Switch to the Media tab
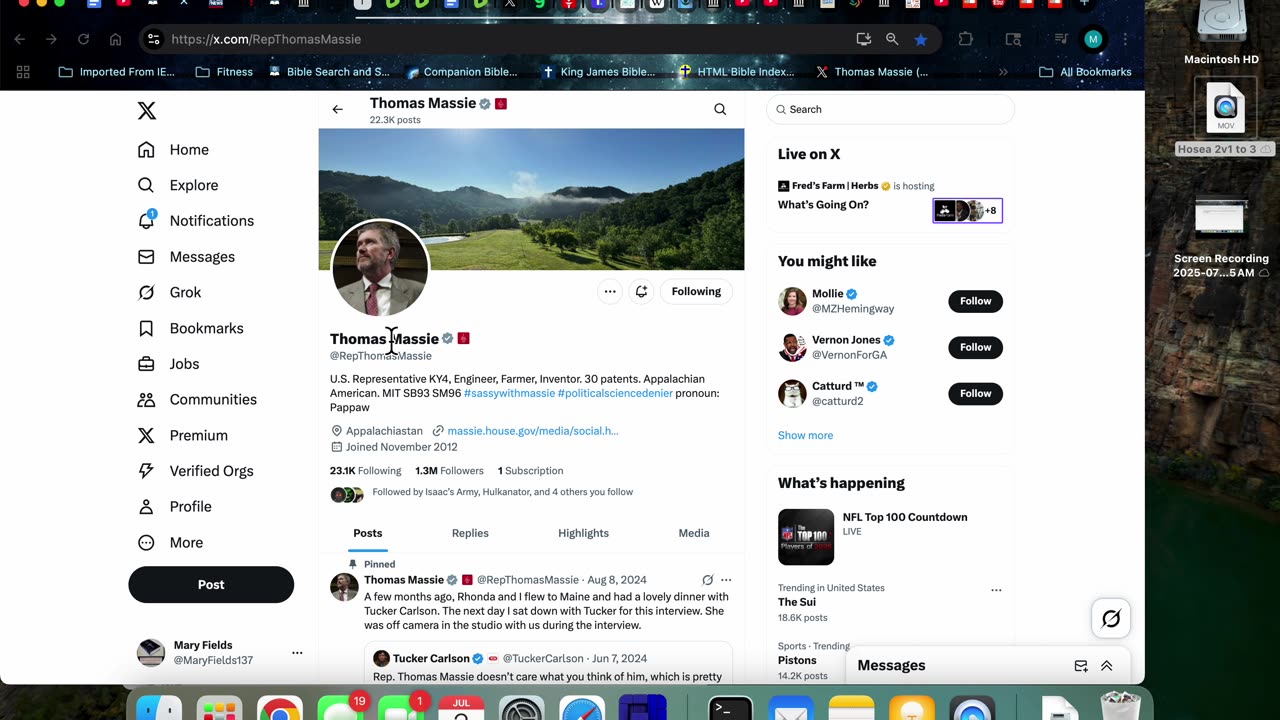The image size is (1280, 720). pyautogui.click(x=694, y=534)
